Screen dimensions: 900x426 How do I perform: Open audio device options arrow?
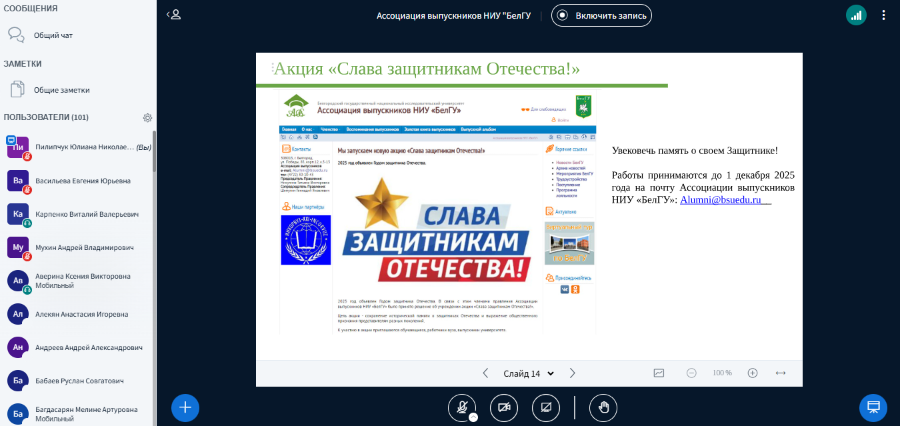click(x=473, y=417)
